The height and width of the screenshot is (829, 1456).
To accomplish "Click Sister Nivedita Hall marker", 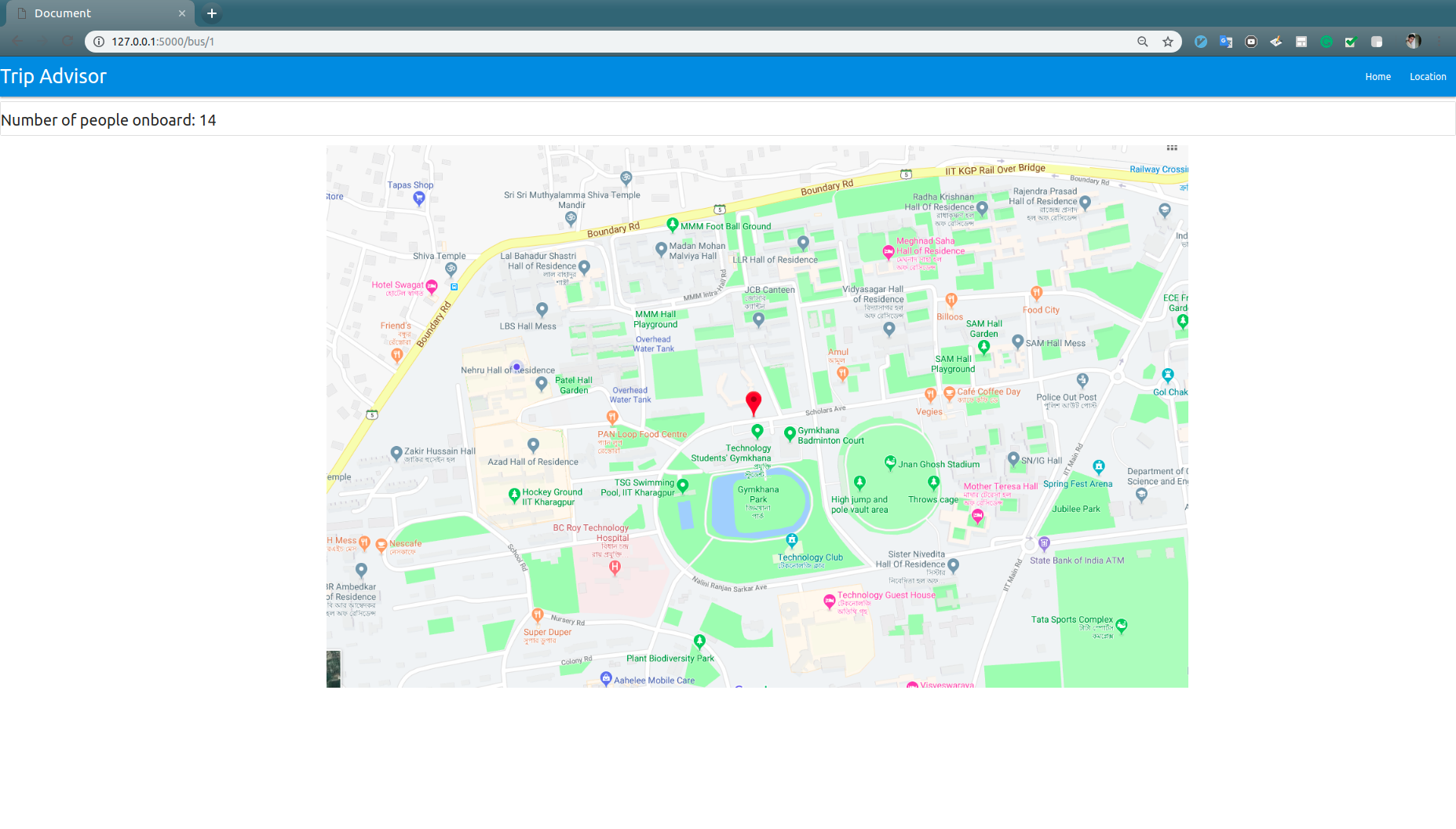I will [953, 565].
